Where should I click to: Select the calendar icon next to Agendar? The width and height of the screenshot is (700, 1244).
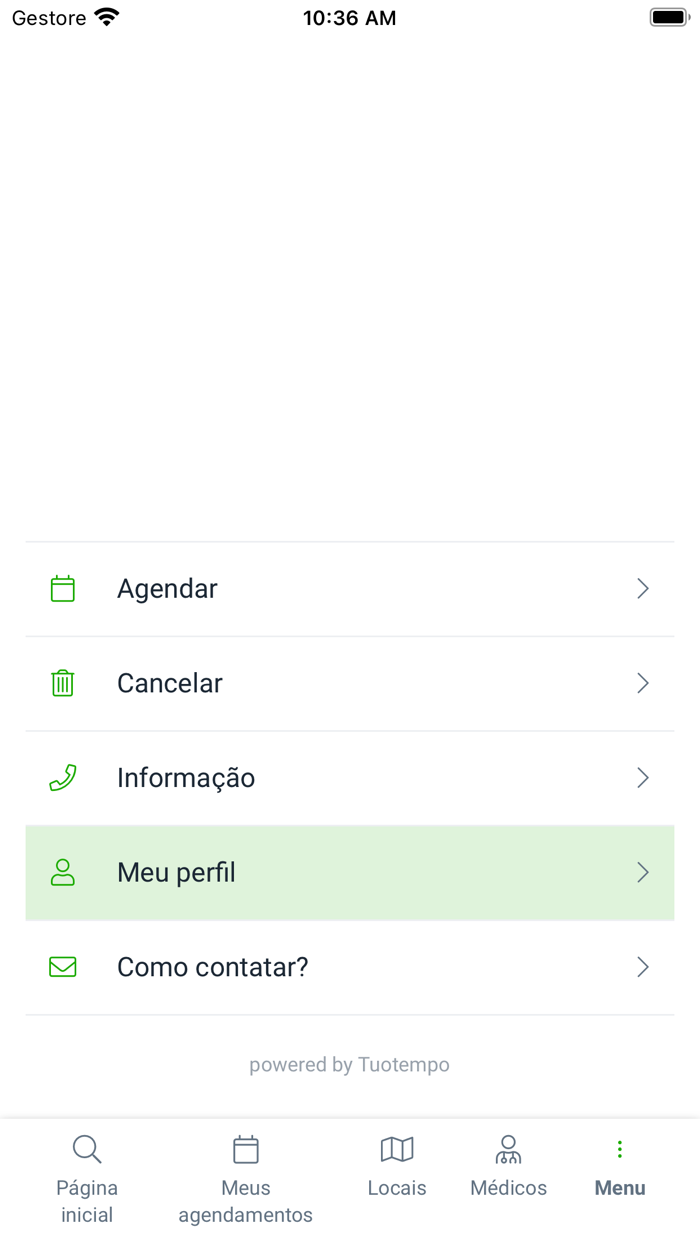click(x=62, y=588)
